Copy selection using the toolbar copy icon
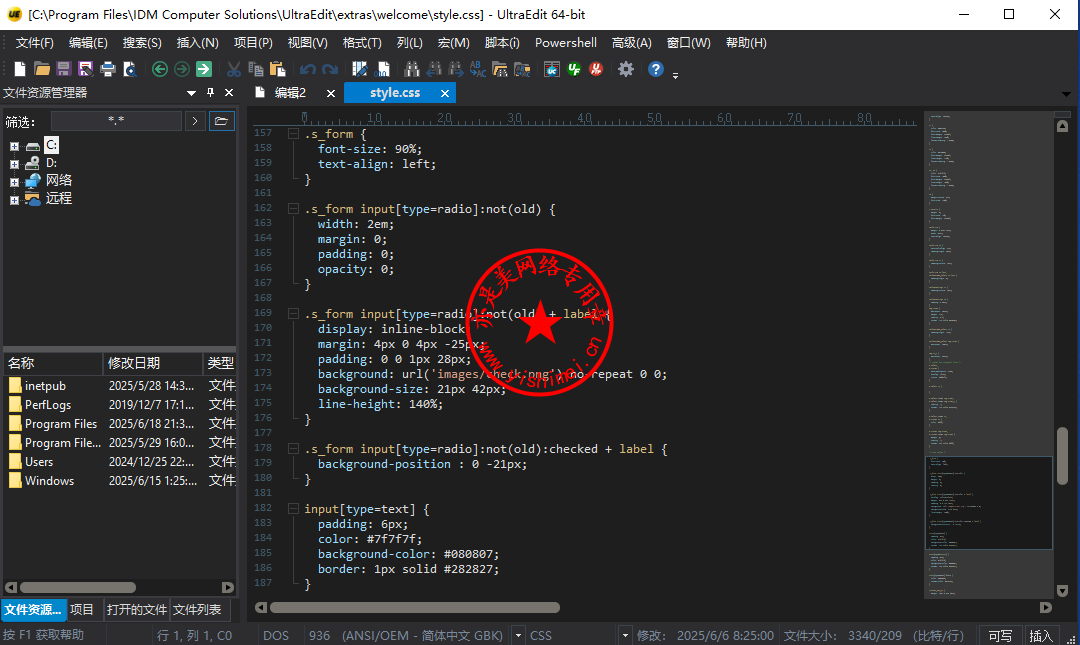Screen dimensions: 1080x645 pos(256,69)
